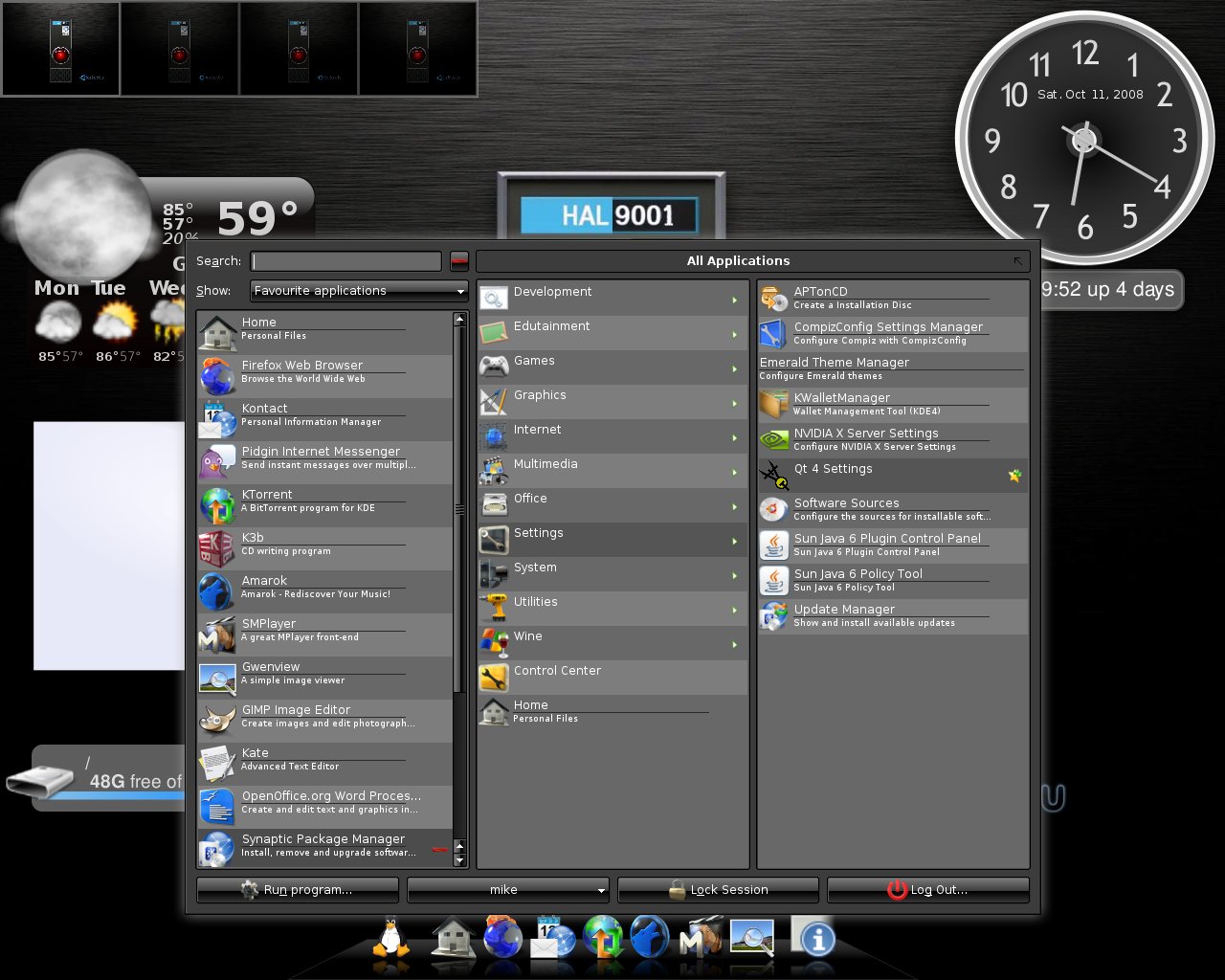Expand the Graphics submenu arrow
This screenshot has height=980, width=1225.
coord(735,403)
